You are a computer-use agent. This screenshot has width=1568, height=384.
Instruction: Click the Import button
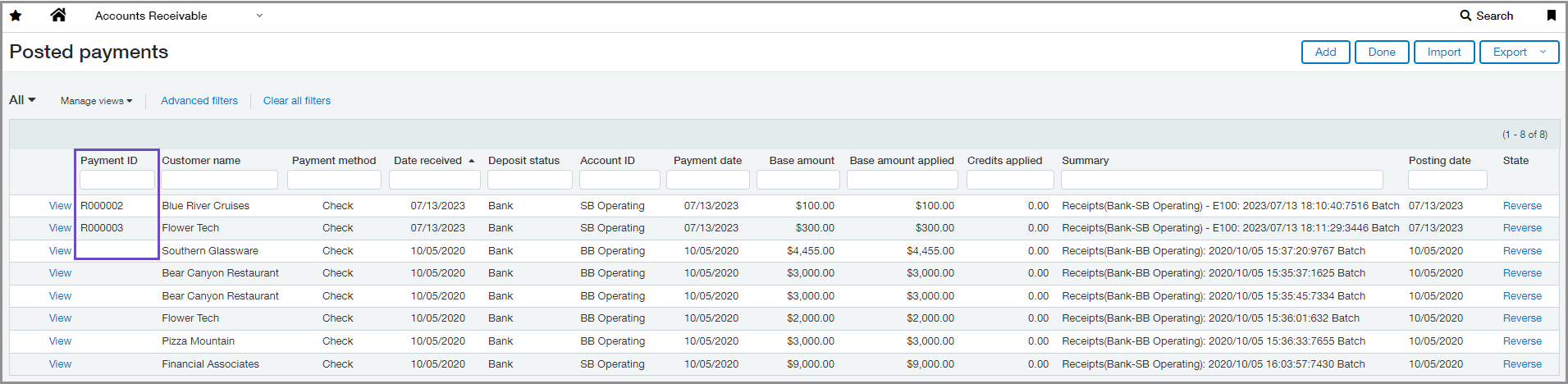[x=1443, y=52]
